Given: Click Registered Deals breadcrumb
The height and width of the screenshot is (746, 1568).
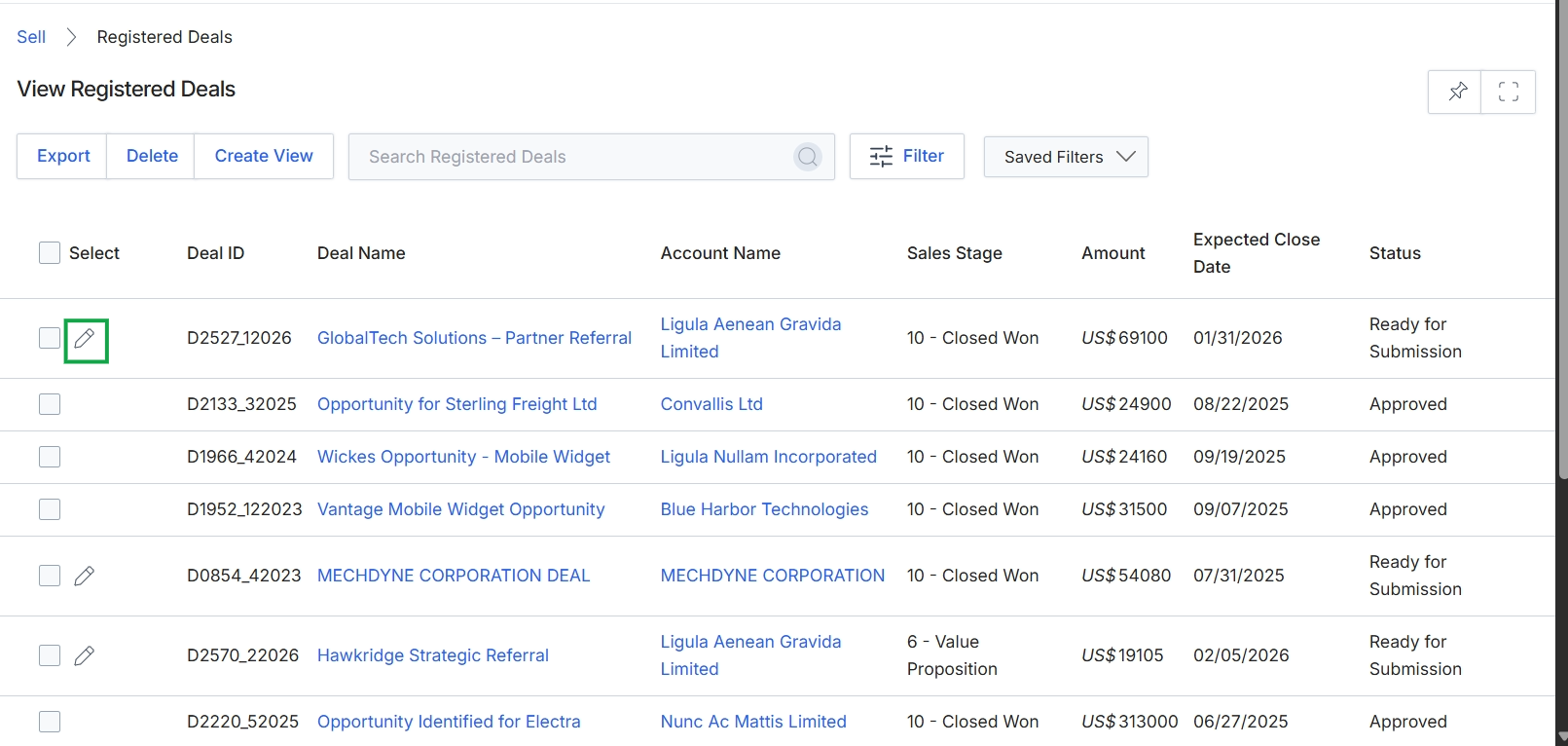Looking at the screenshot, I should [x=164, y=37].
